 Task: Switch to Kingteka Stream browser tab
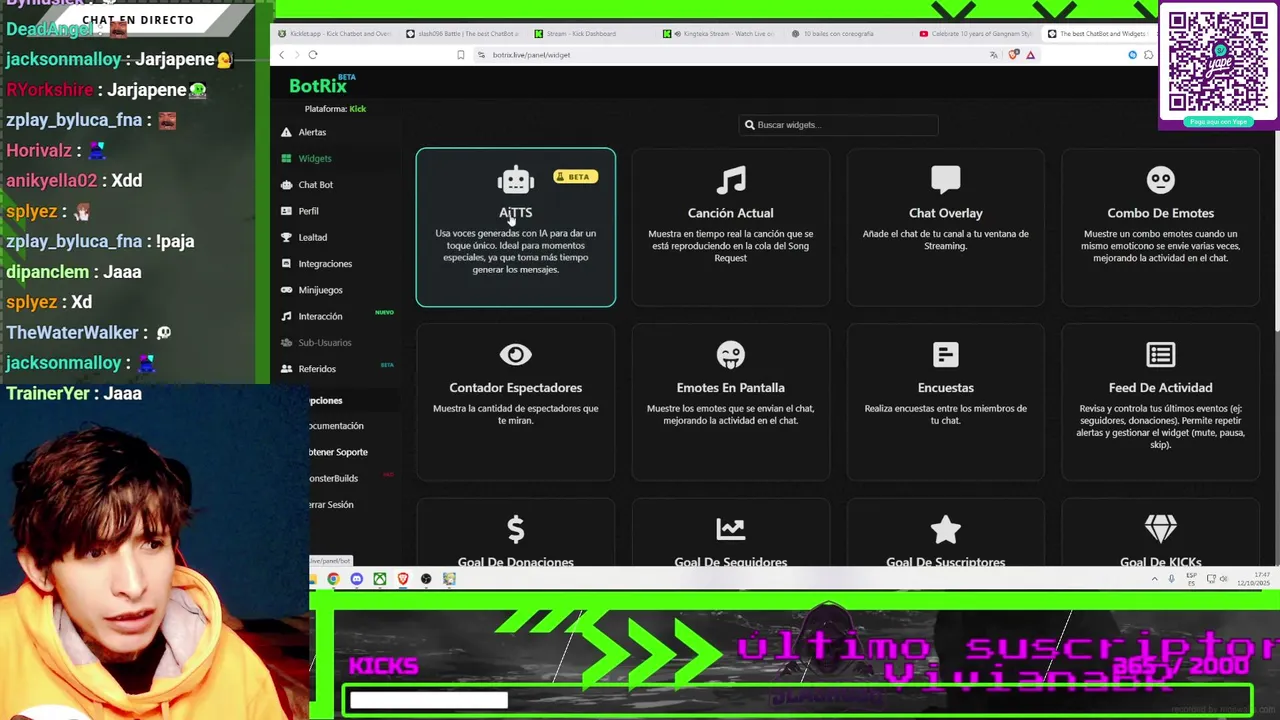[718, 34]
